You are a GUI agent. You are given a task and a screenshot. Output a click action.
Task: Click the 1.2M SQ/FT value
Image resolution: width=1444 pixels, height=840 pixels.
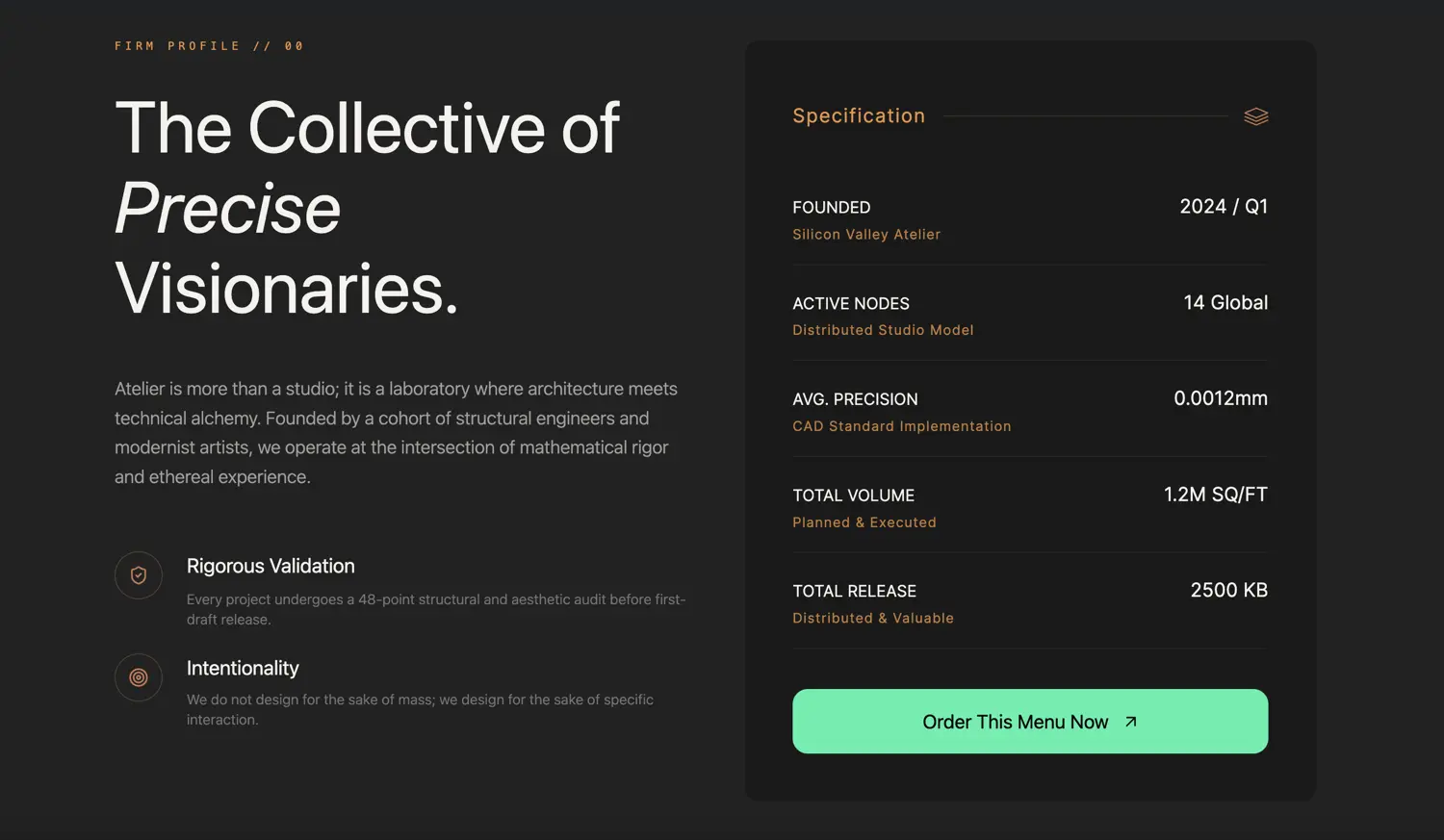(1215, 495)
